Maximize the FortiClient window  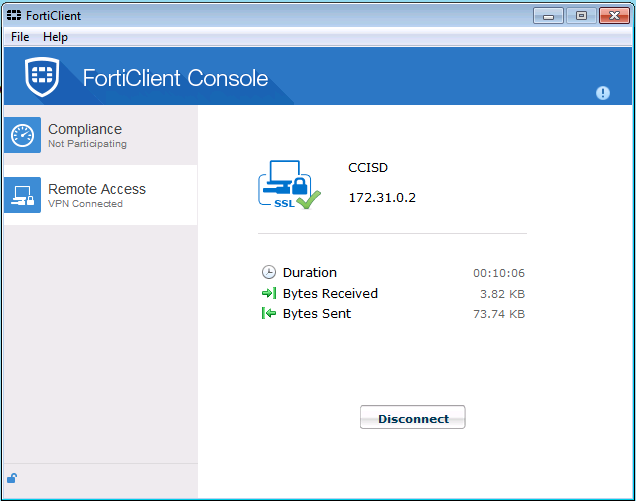581,16
